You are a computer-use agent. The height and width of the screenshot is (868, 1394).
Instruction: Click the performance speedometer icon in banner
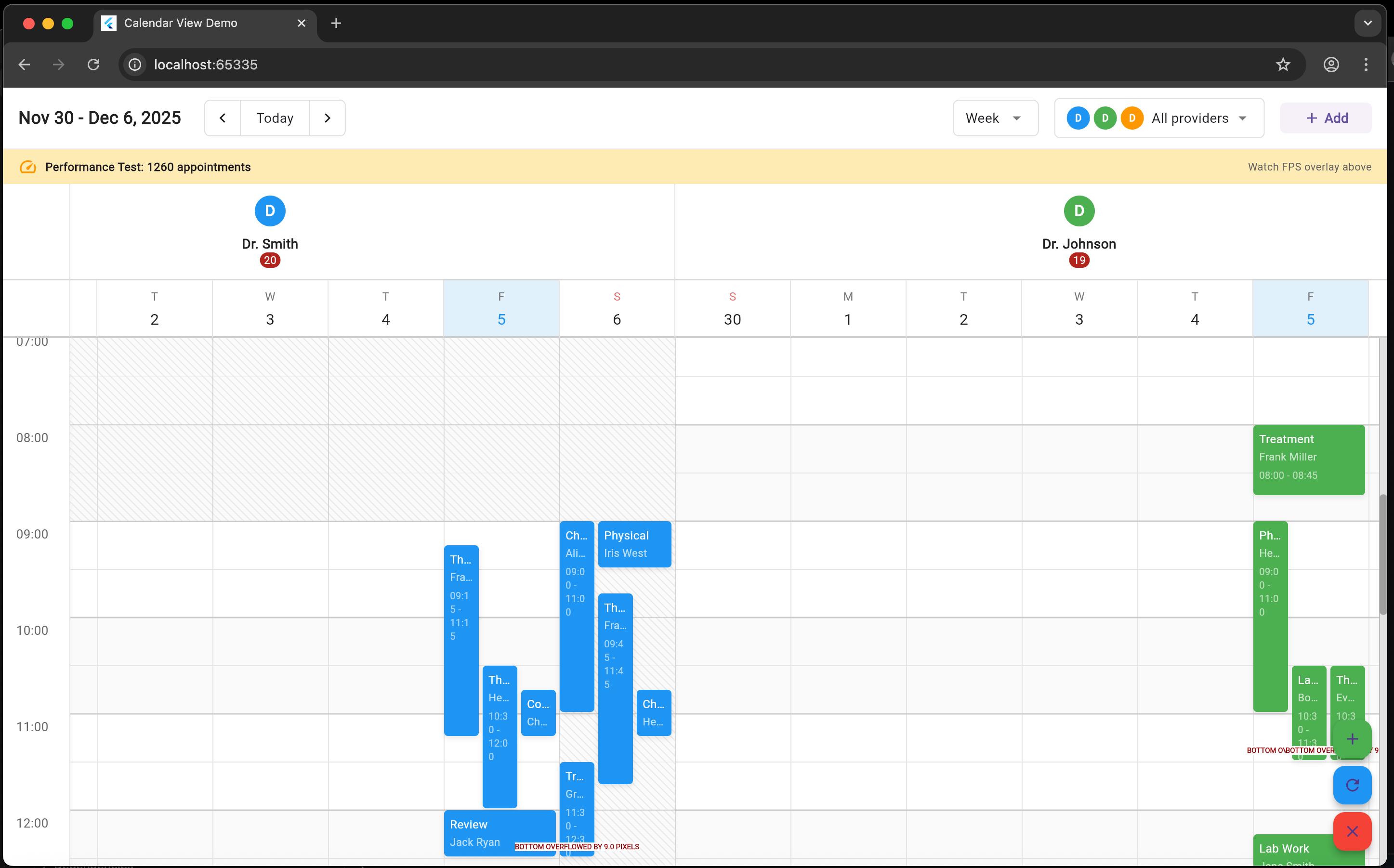27,167
